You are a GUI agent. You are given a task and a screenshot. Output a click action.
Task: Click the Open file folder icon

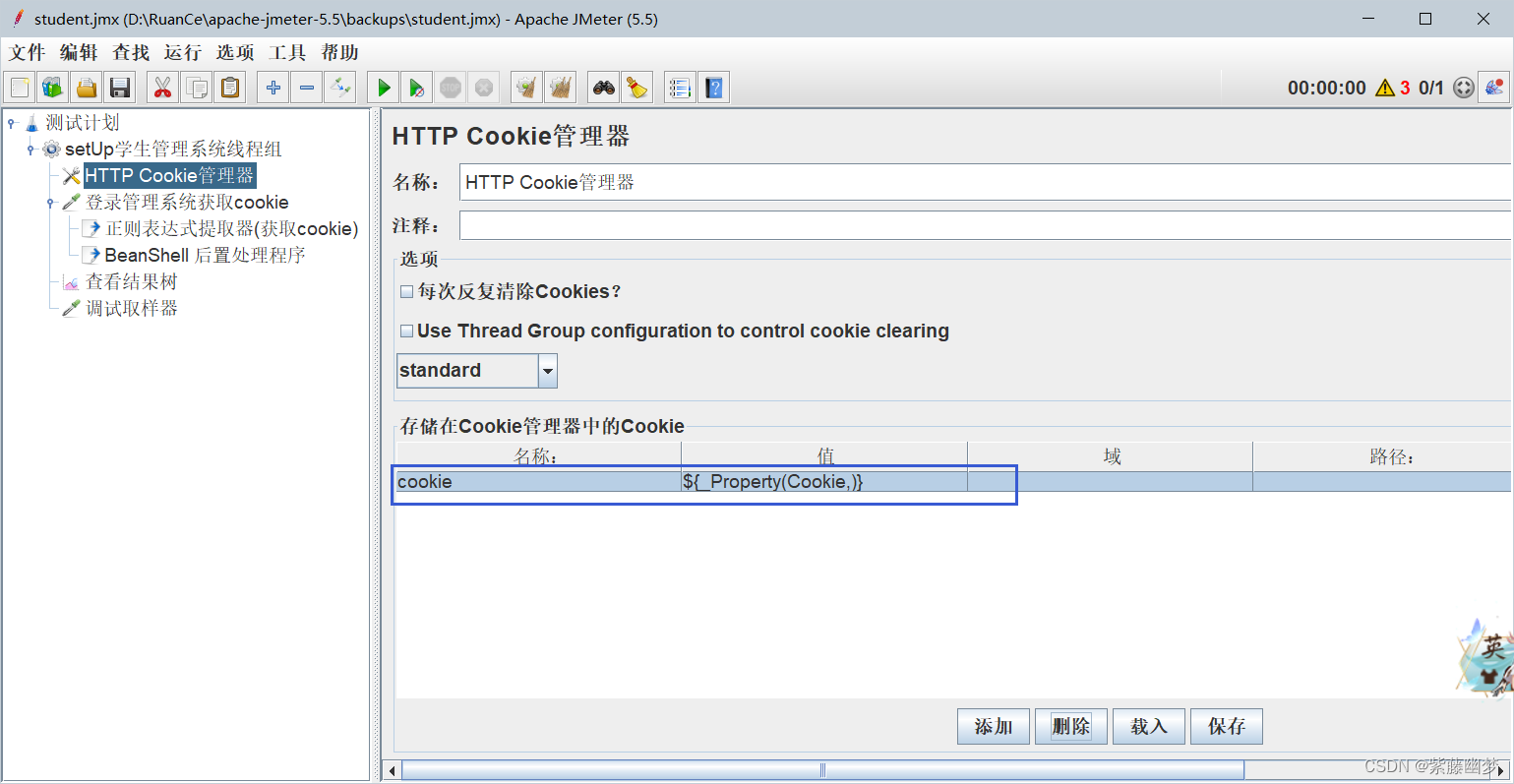tap(87, 88)
